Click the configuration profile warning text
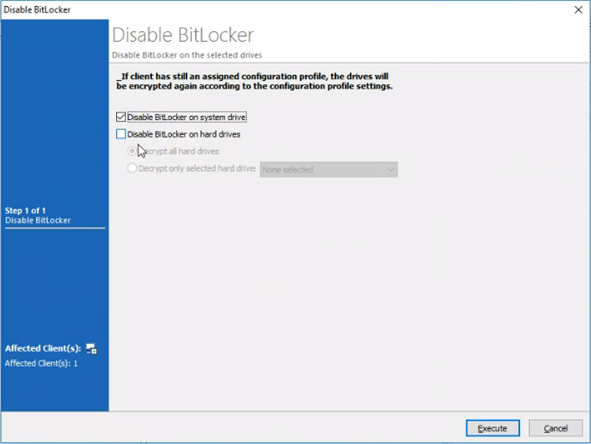 point(254,81)
